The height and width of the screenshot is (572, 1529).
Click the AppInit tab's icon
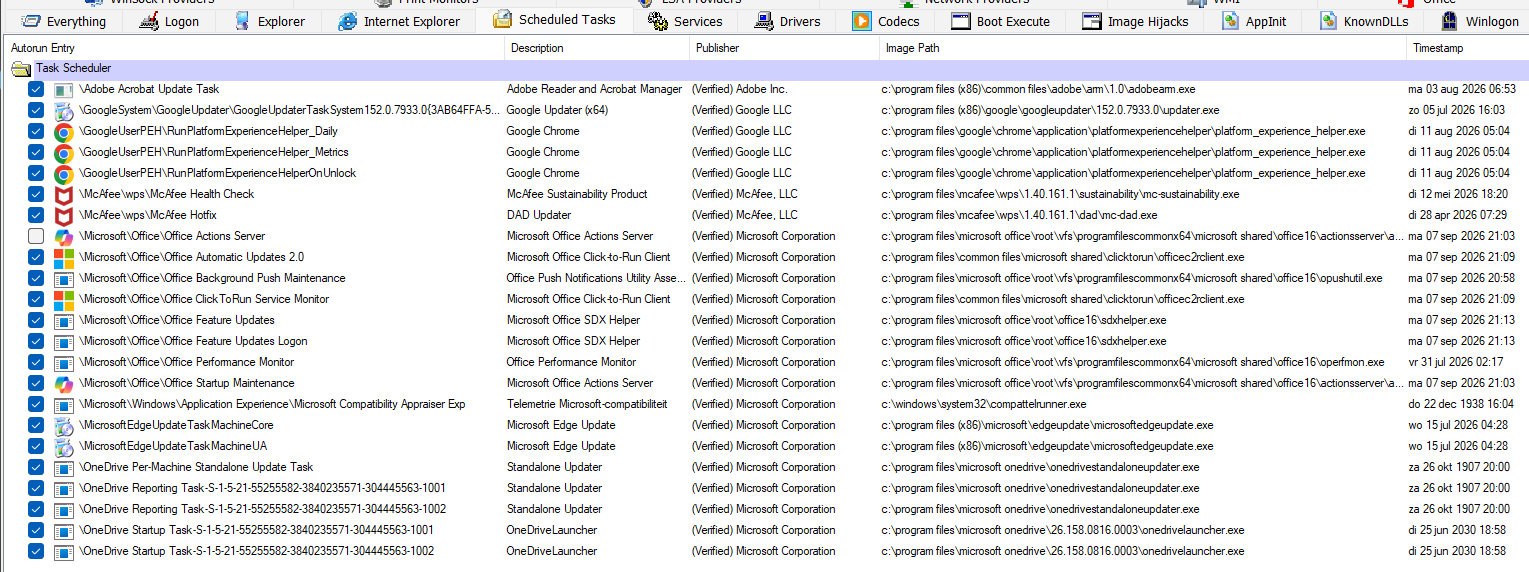(1230, 21)
